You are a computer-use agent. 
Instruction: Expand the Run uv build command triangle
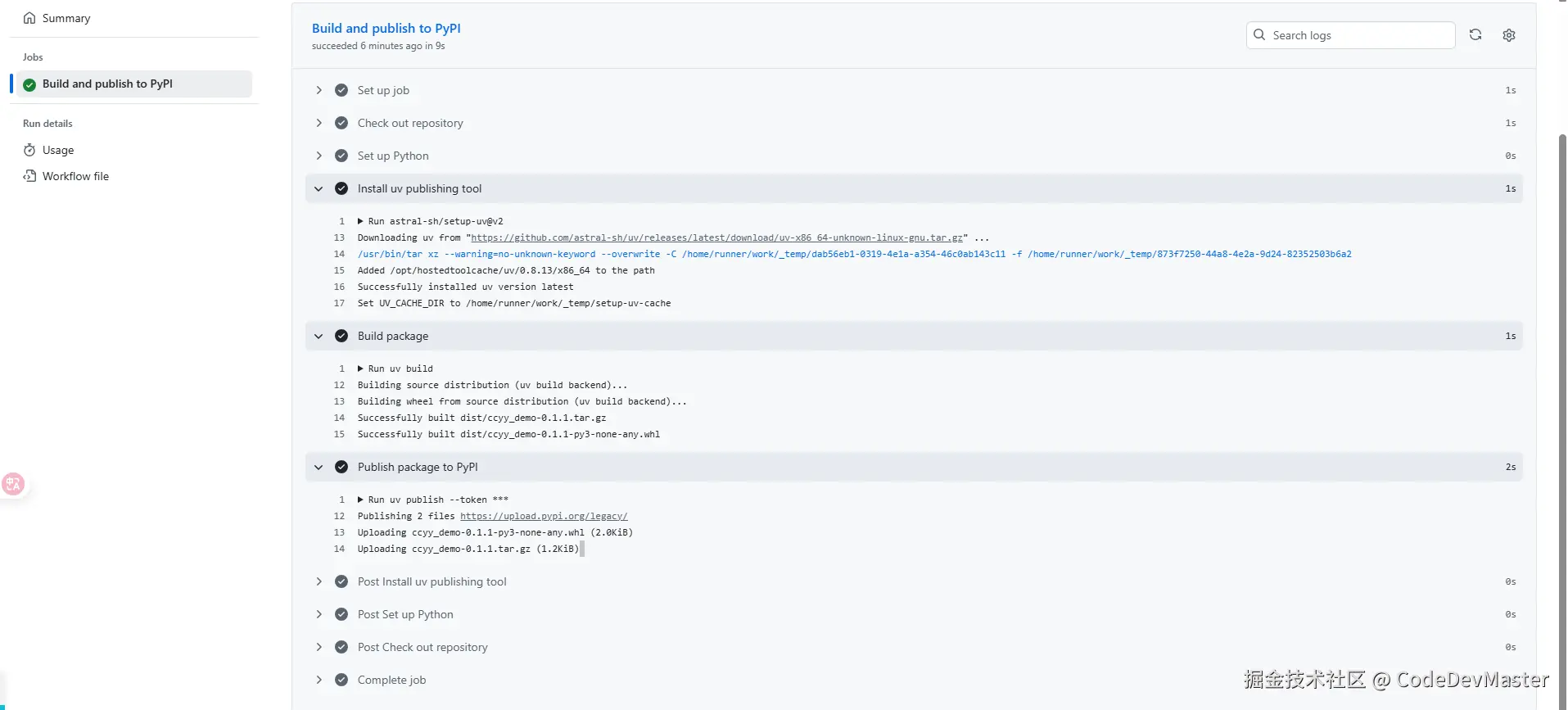360,369
